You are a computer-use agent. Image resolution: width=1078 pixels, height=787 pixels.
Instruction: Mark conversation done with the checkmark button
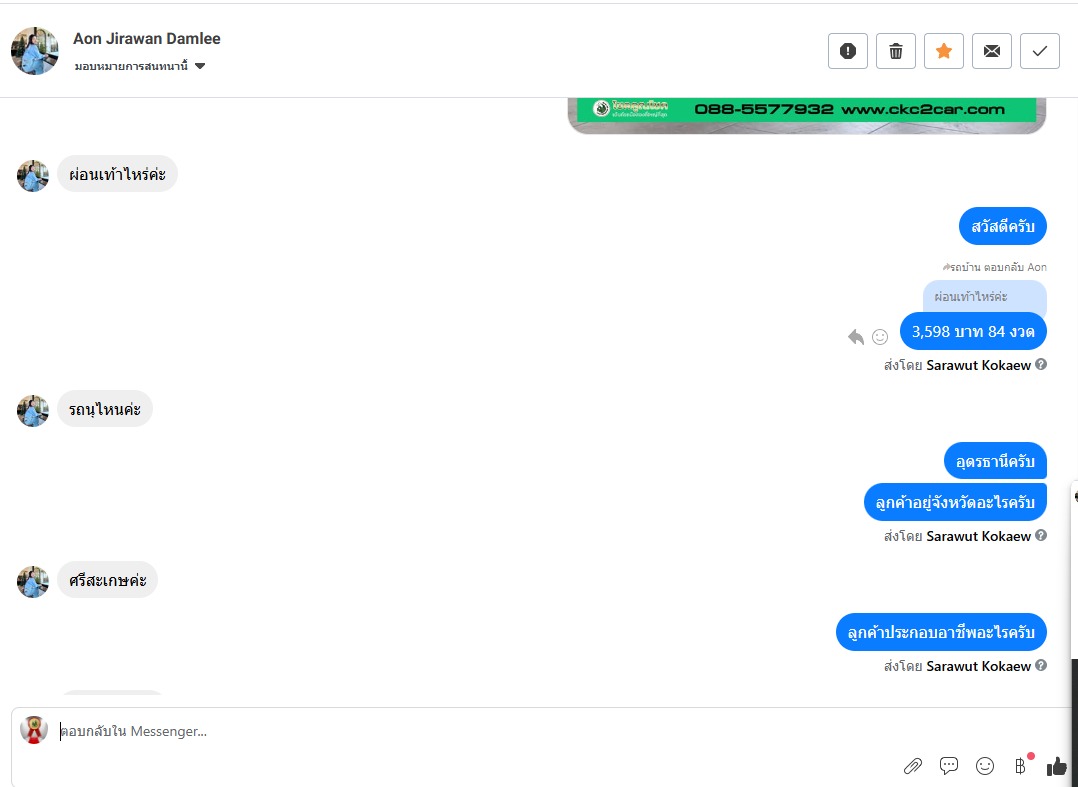click(1040, 51)
